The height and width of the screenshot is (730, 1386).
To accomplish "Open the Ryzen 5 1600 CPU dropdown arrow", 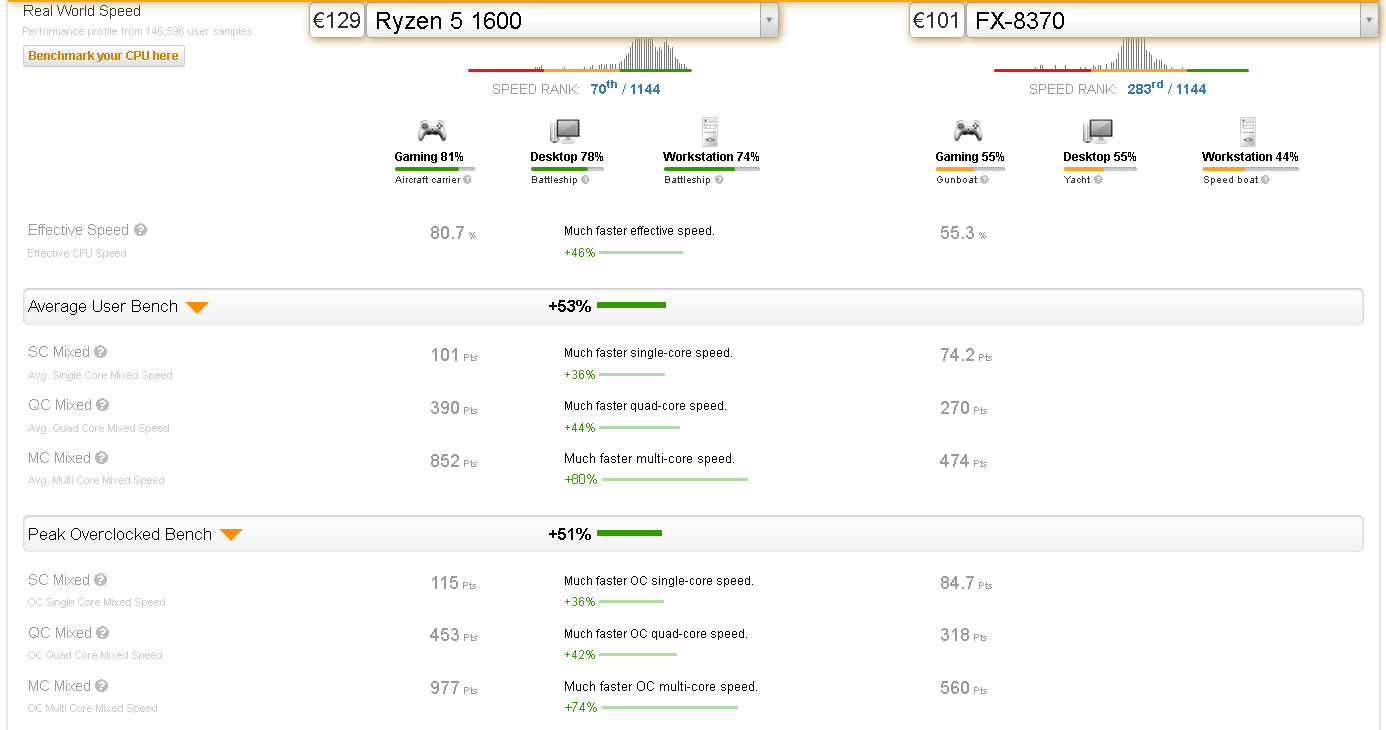I will click(768, 20).
